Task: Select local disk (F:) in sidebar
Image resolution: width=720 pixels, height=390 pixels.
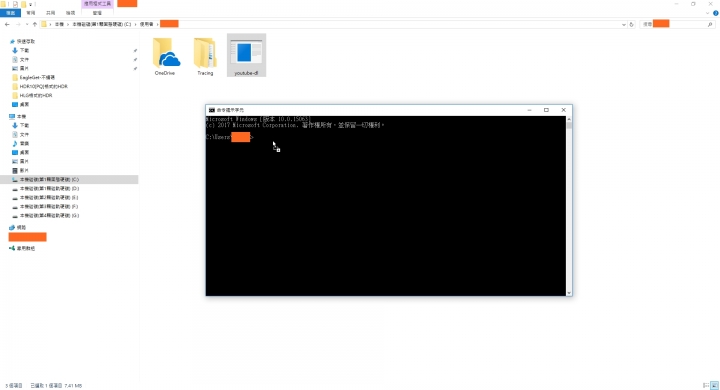Action: tap(49, 207)
